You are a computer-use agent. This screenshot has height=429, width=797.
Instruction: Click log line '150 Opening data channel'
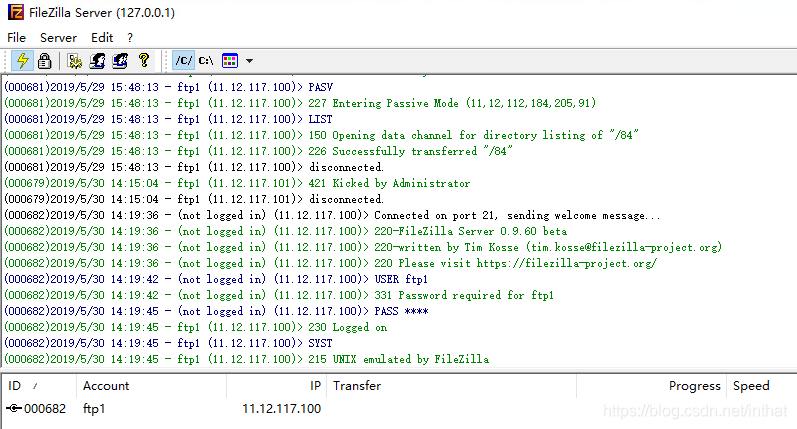click(x=321, y=135)
